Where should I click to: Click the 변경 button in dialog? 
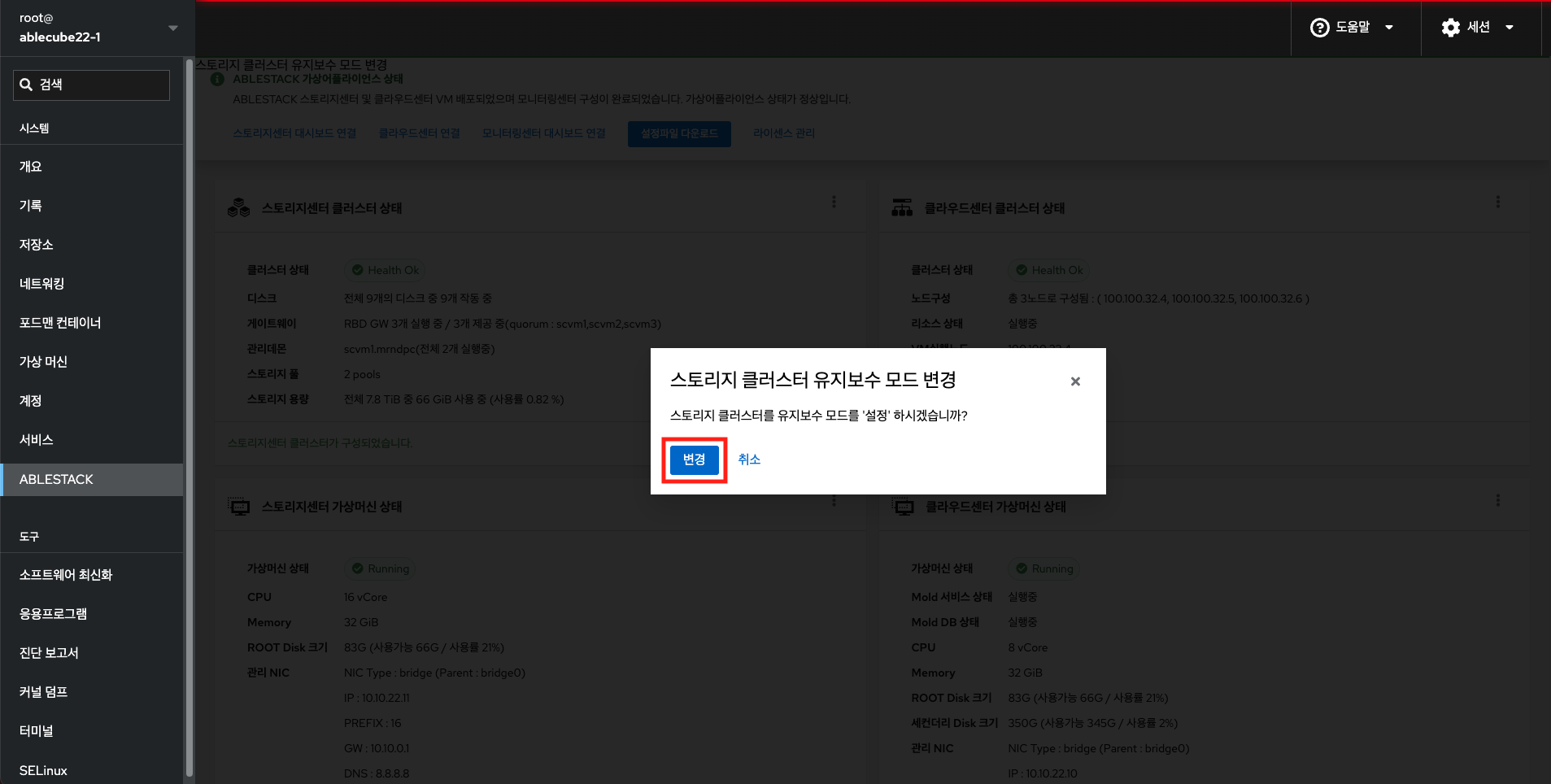[x=694, y=460]
